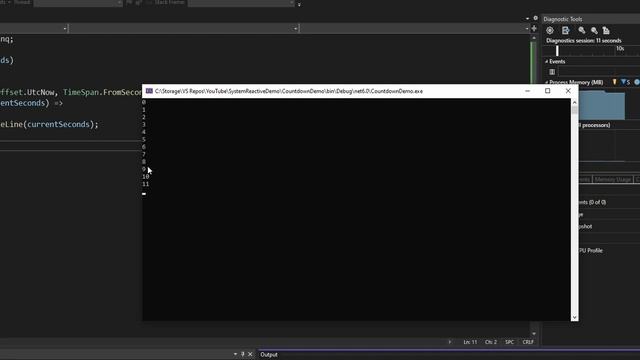Click the small gear above Diagnostic Tools
This screenshot has width=640, height=360.
pyautogui.click(x=536, y=18)
